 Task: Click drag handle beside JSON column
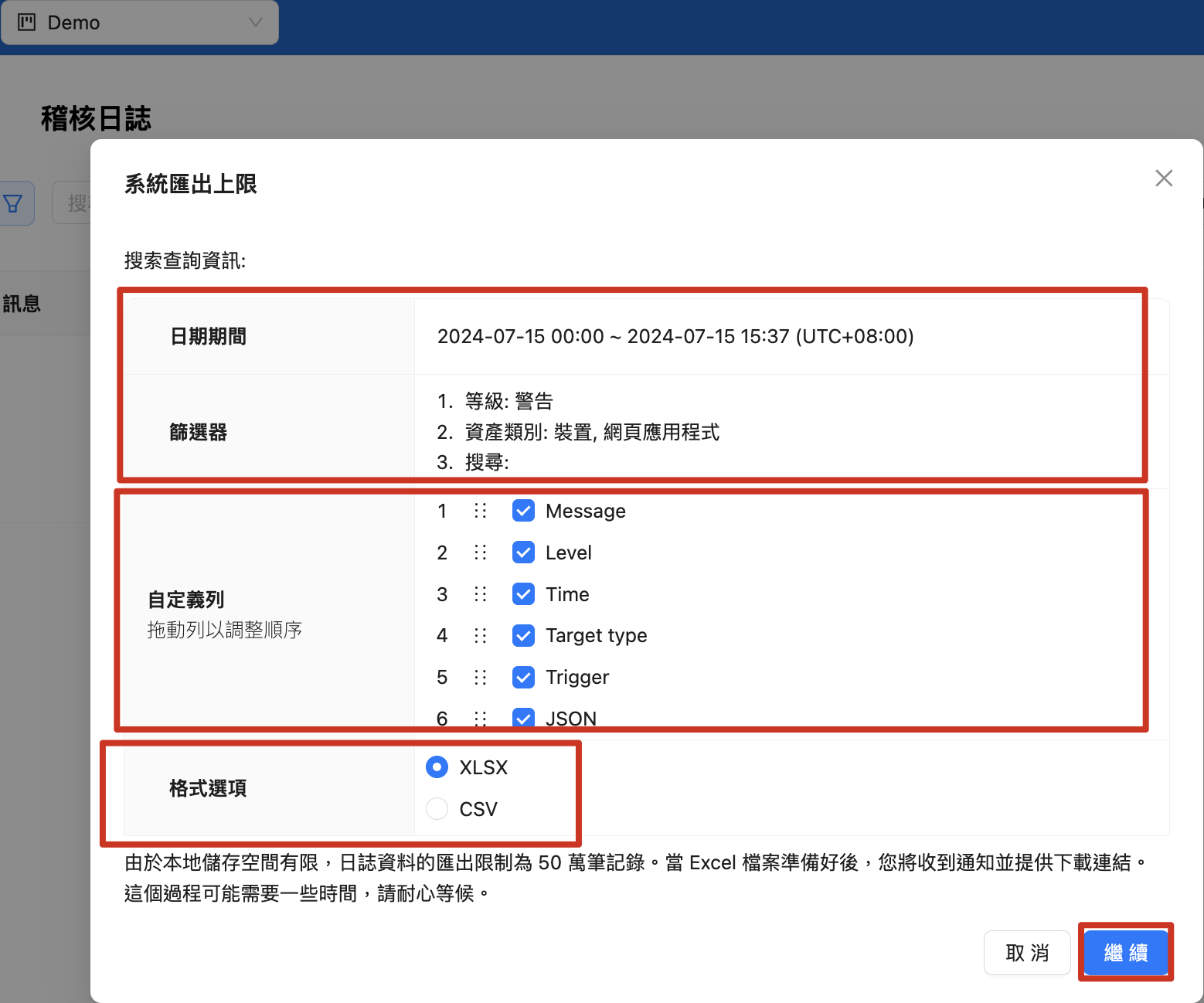(481, 718)
